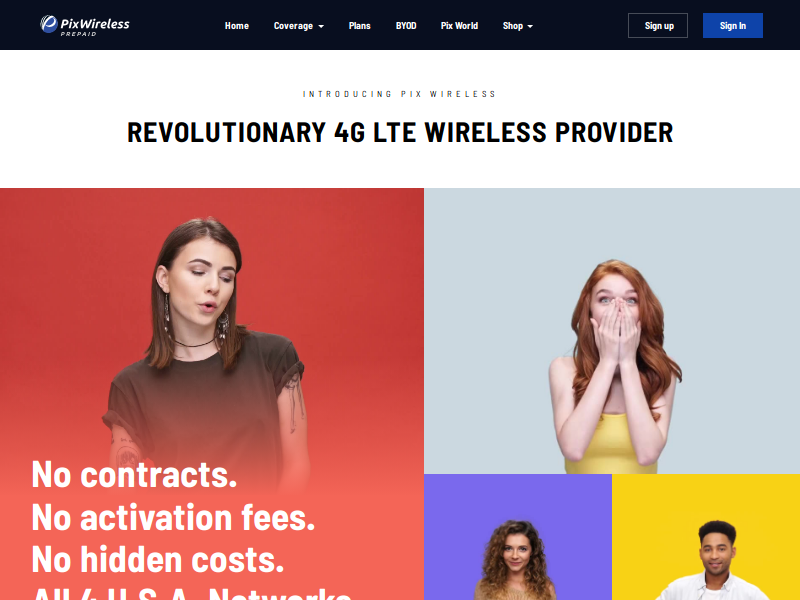Open the Home page link
This screenshot has width=800, height=600.
click(237, 26)
